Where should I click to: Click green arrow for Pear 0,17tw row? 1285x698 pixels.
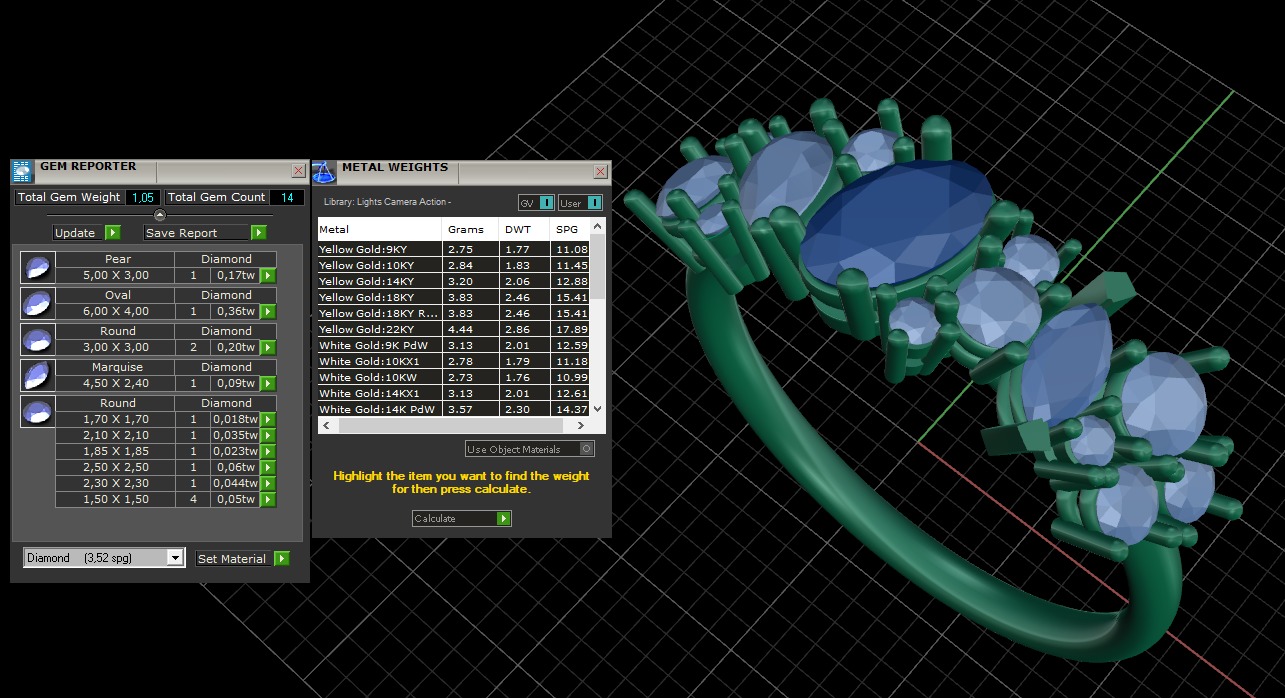[268, 275]
